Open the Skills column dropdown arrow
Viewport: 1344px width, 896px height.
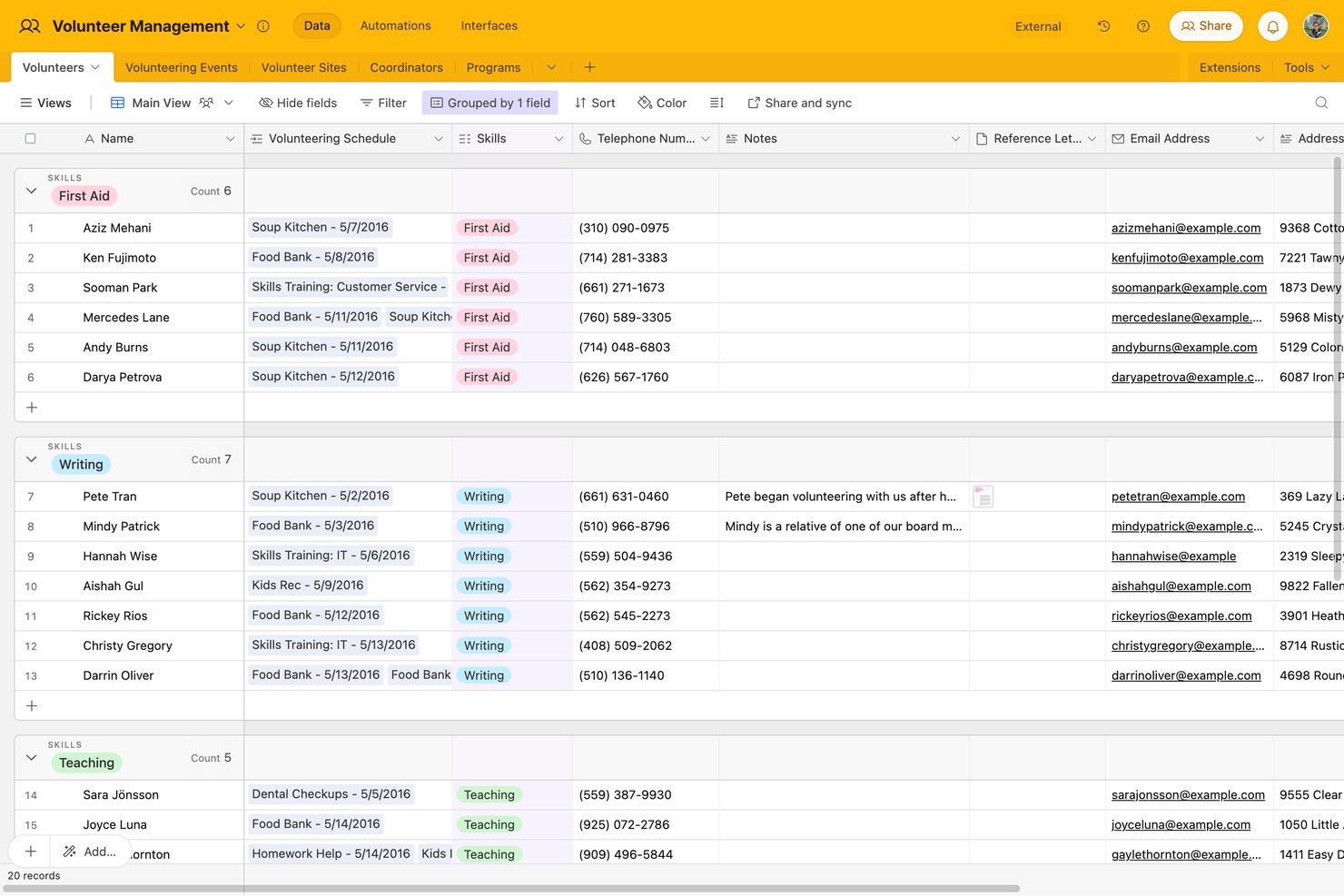(558, 139)
